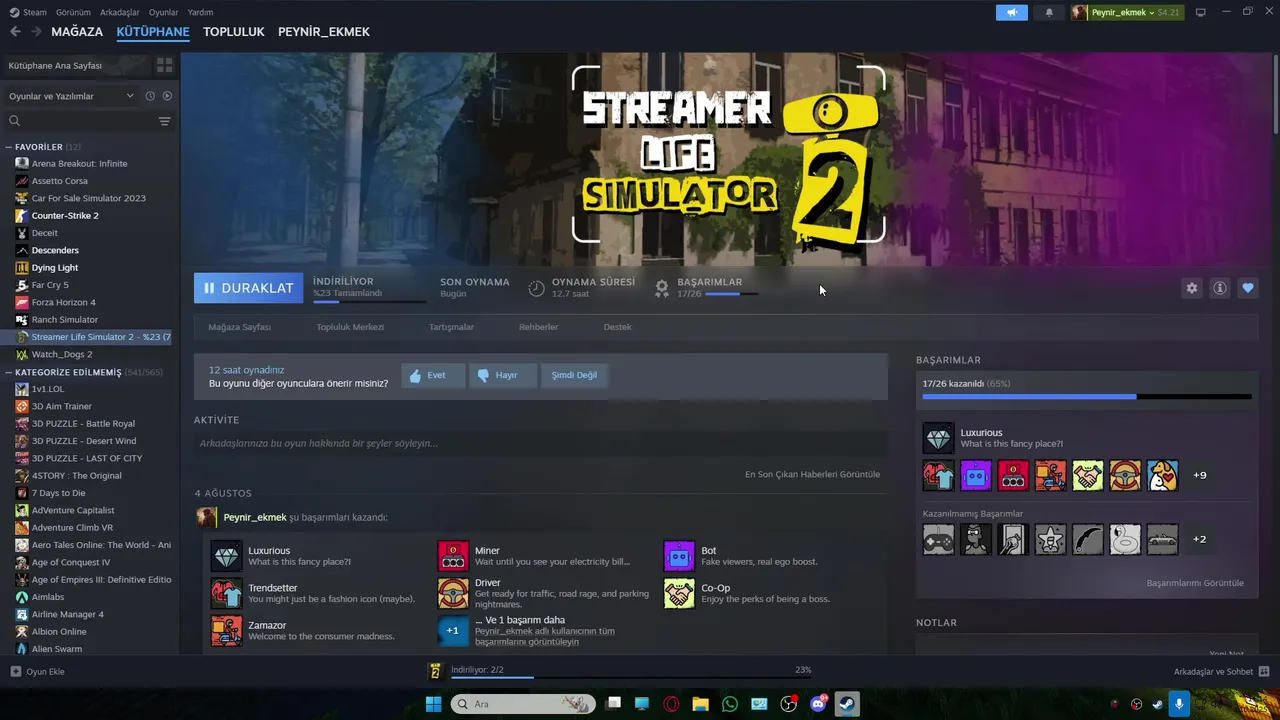Open Discord from the taskbar
This screenshot has width=1280, height=720.
point(818,704)
